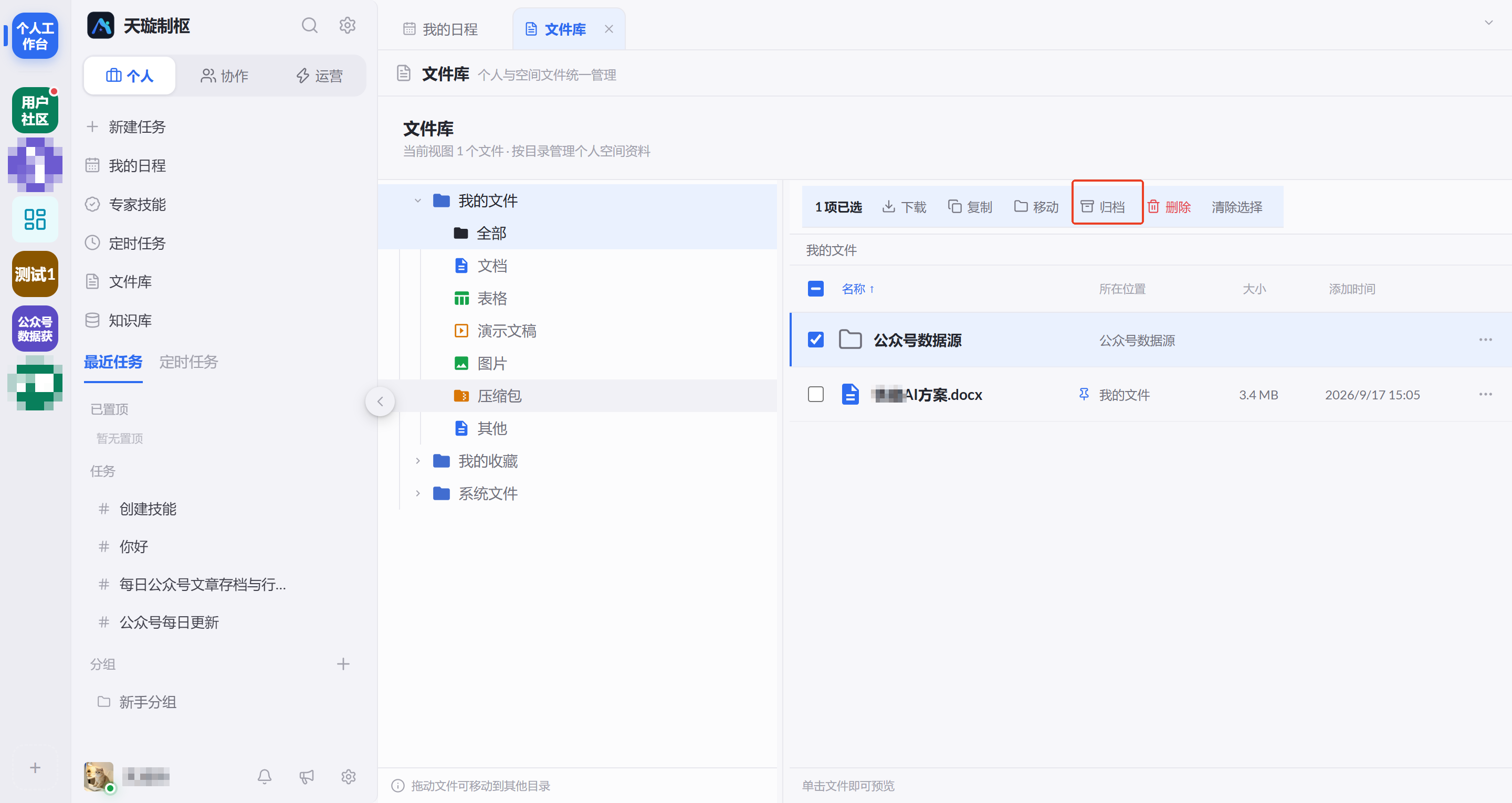Add a new workspace with plus icon
The height and width of the screenshot is (803, 1512).
coord(35,768)
